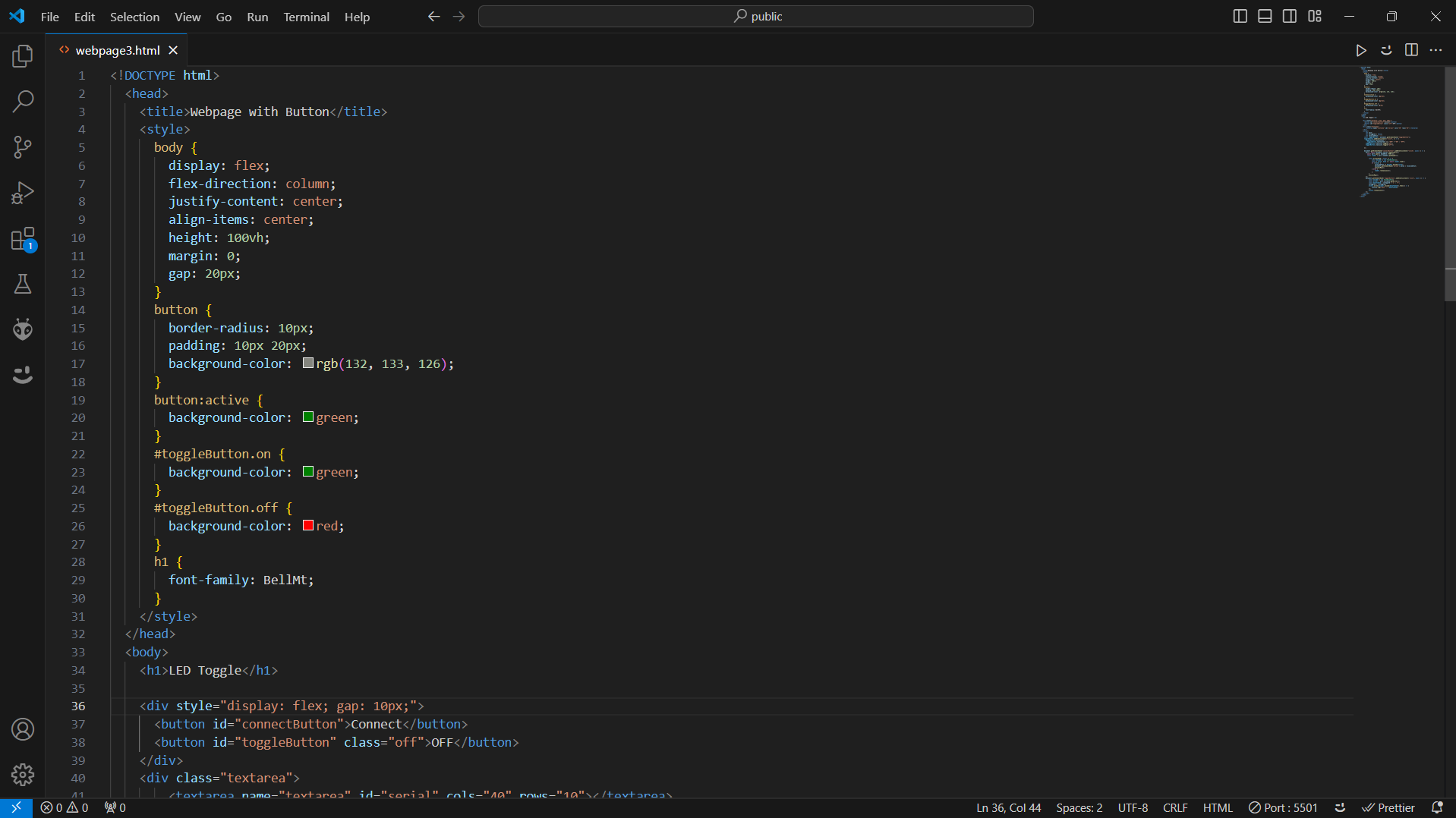Open green swatch in button:active rule
Viewport: 1456px width, 818px height.
tap(308, 417)
